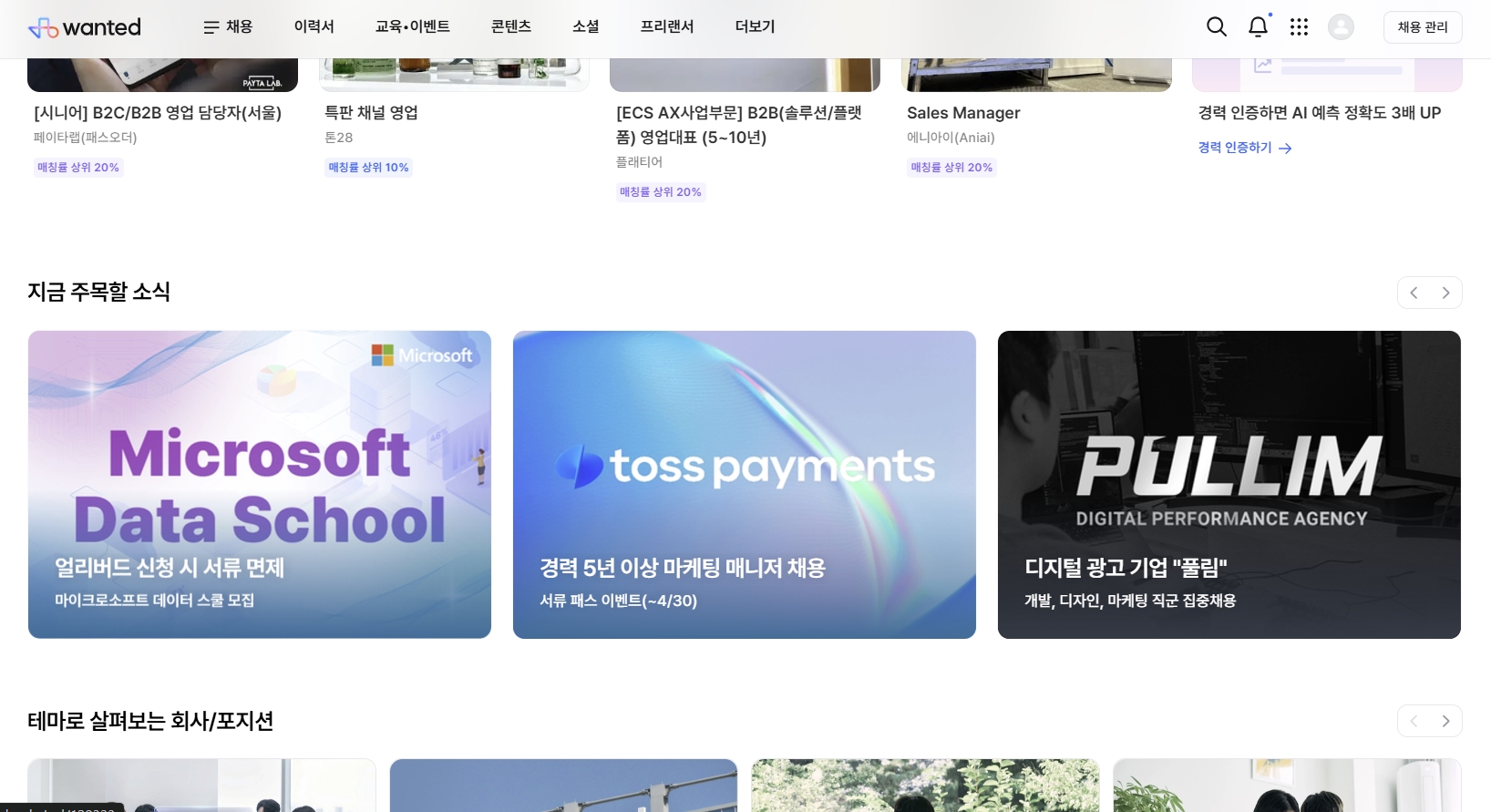
Task: Open the 교육•이벤트 menu
Action: pos(413,27)
